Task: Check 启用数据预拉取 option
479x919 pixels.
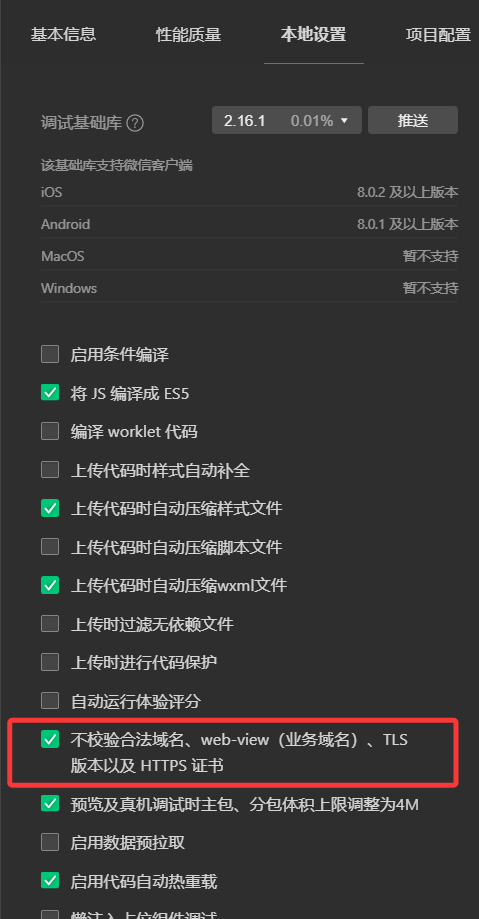Action: [50, 843]
